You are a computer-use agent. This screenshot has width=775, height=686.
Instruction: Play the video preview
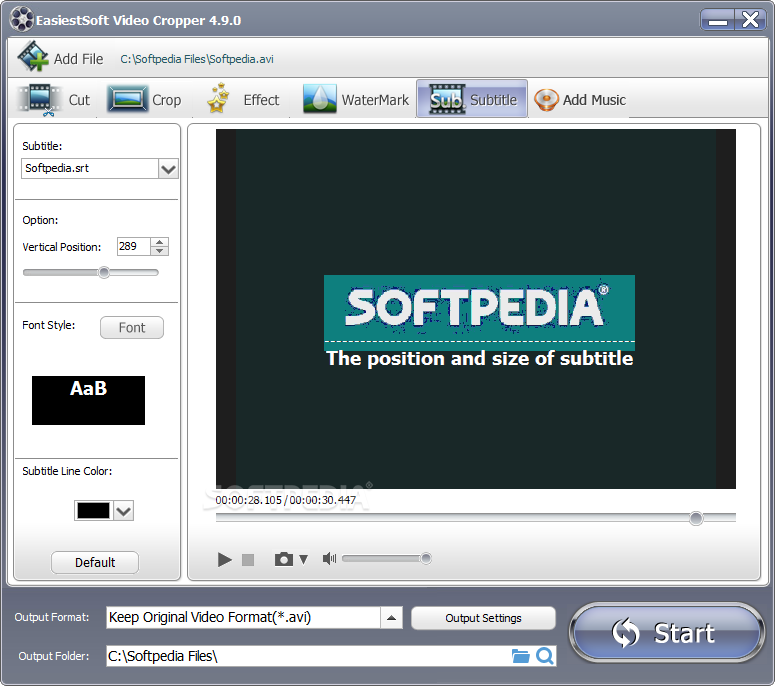224,559
